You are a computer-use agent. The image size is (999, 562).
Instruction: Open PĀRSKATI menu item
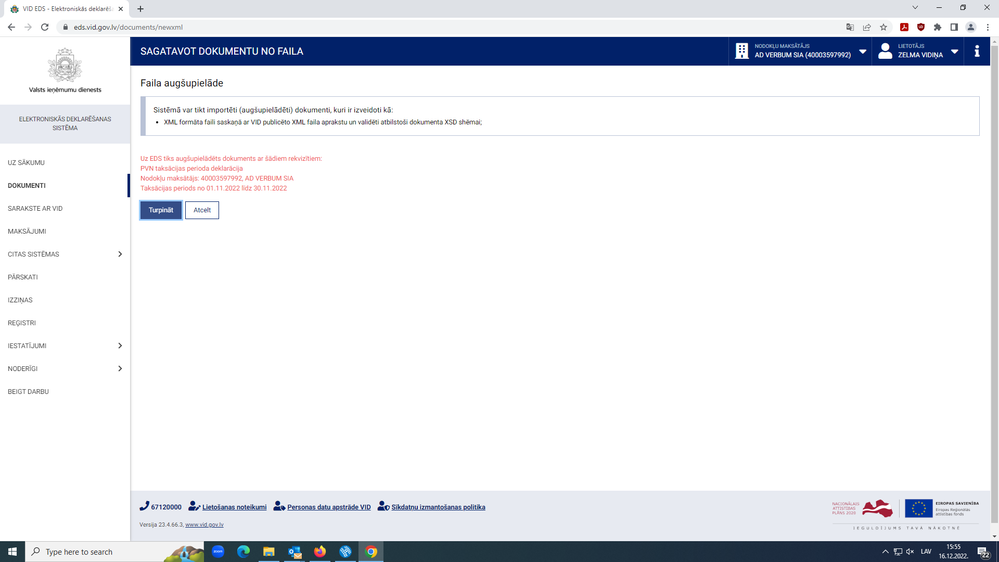click(23, 277)
